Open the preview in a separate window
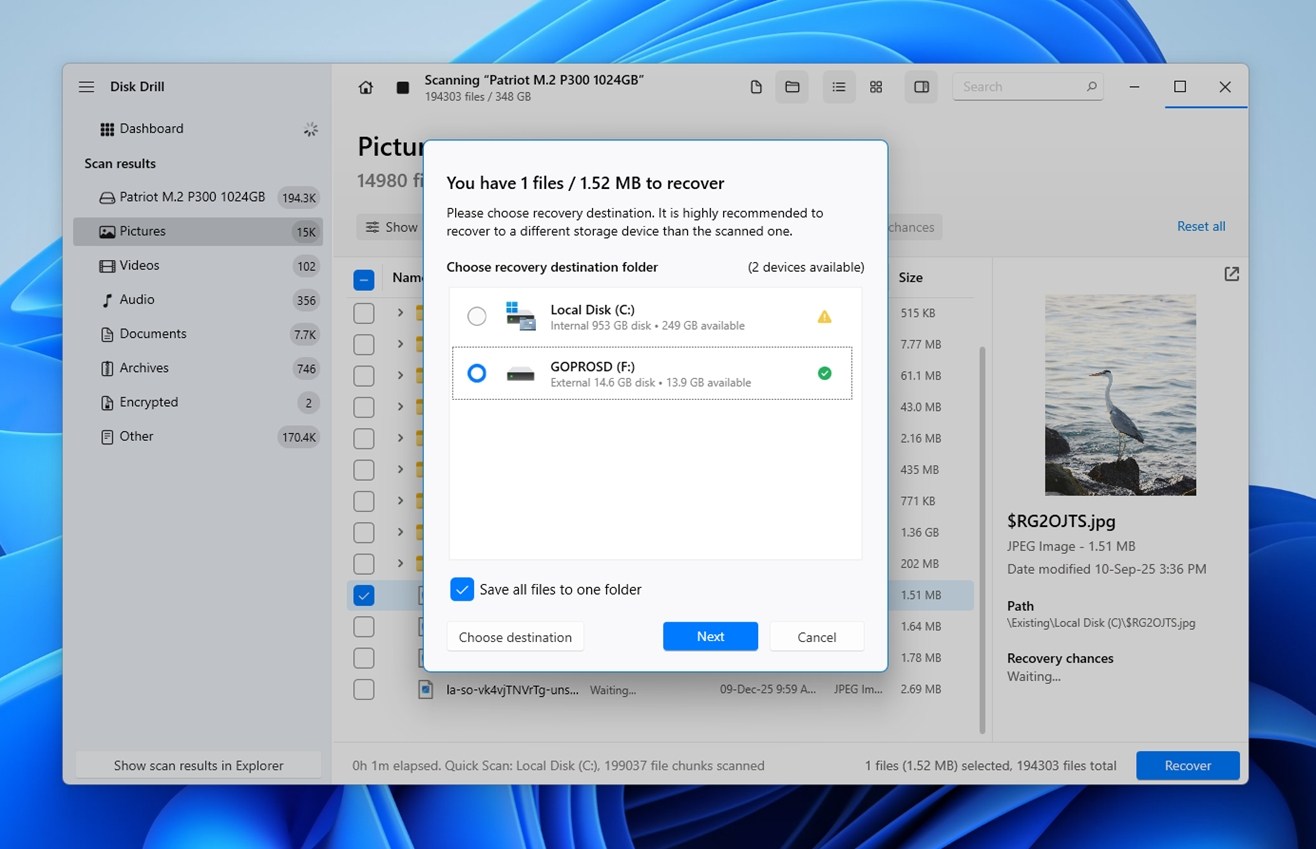Screen dimensions: 1316x849 pyautogui.click(x=1232, y=274)
